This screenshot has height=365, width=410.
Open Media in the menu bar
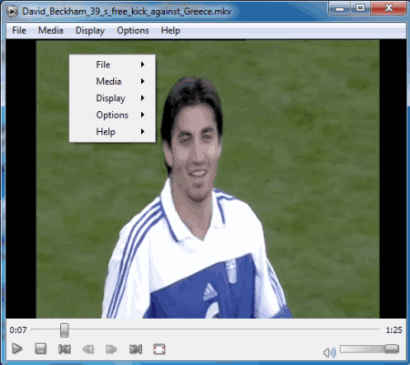click(51, 31)
